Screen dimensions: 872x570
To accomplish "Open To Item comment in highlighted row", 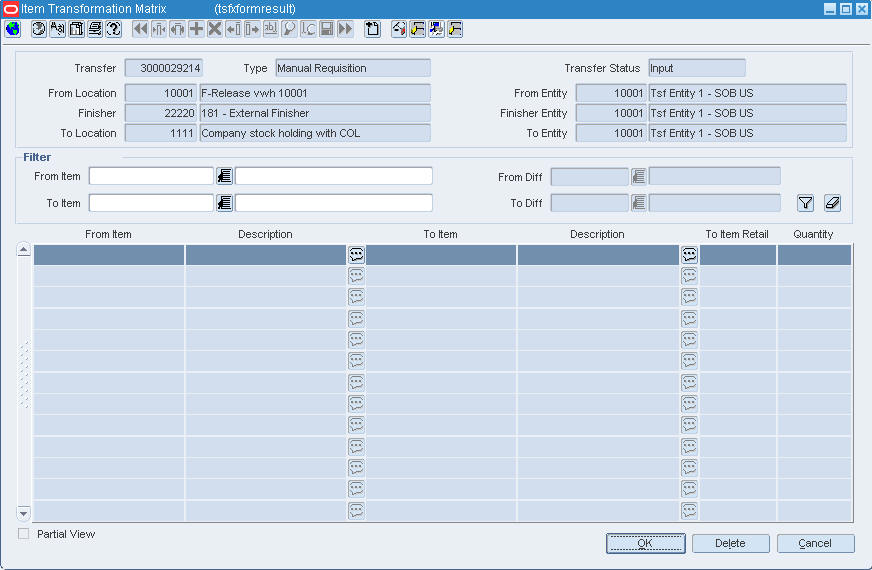I will (x=690, y=255).
